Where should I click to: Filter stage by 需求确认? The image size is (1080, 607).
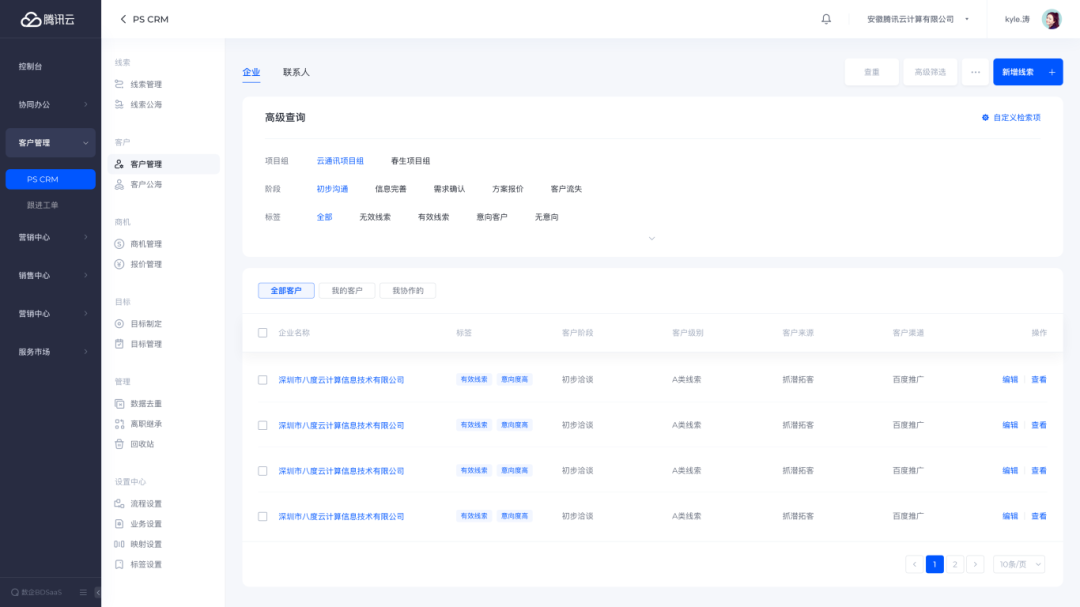(x=449, y=189)
